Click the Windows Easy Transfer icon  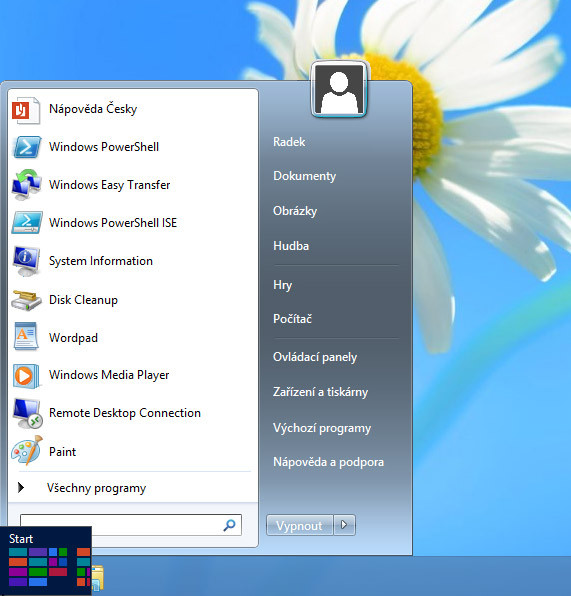26,185
